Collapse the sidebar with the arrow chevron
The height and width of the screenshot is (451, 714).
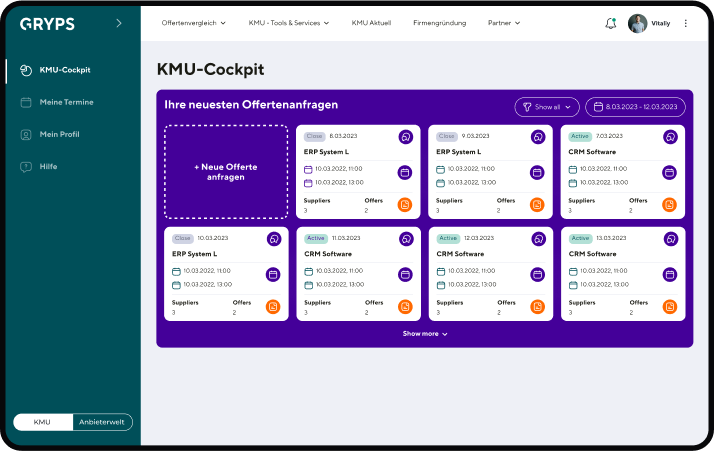tap(119, 23)
